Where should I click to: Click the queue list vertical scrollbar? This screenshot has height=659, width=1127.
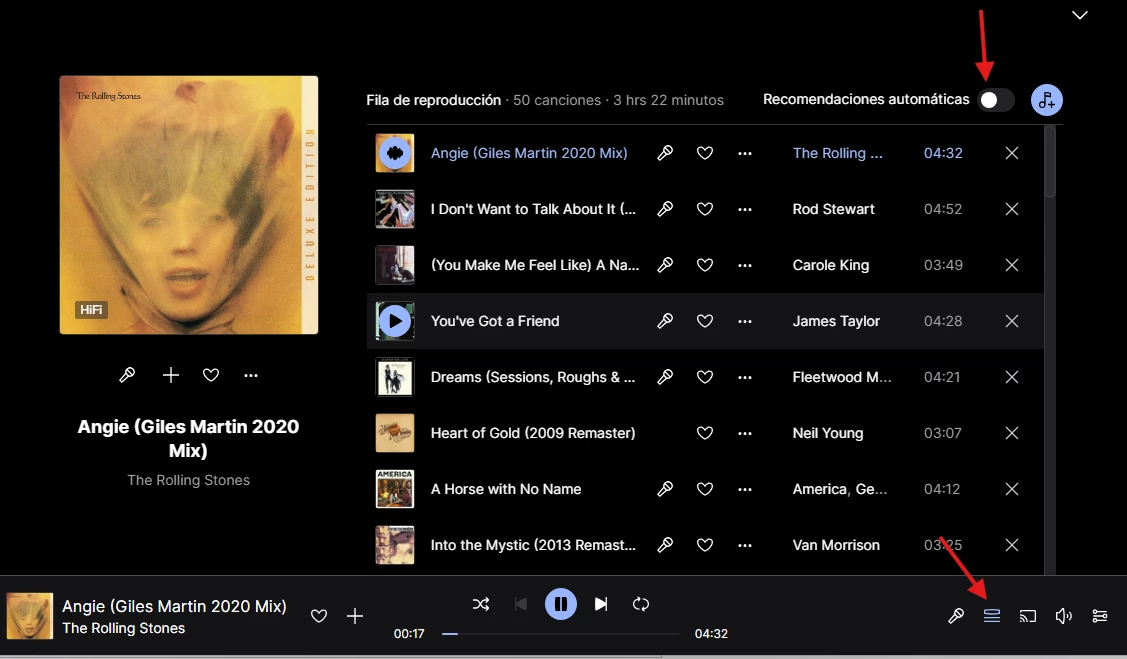click(1050, 162)
